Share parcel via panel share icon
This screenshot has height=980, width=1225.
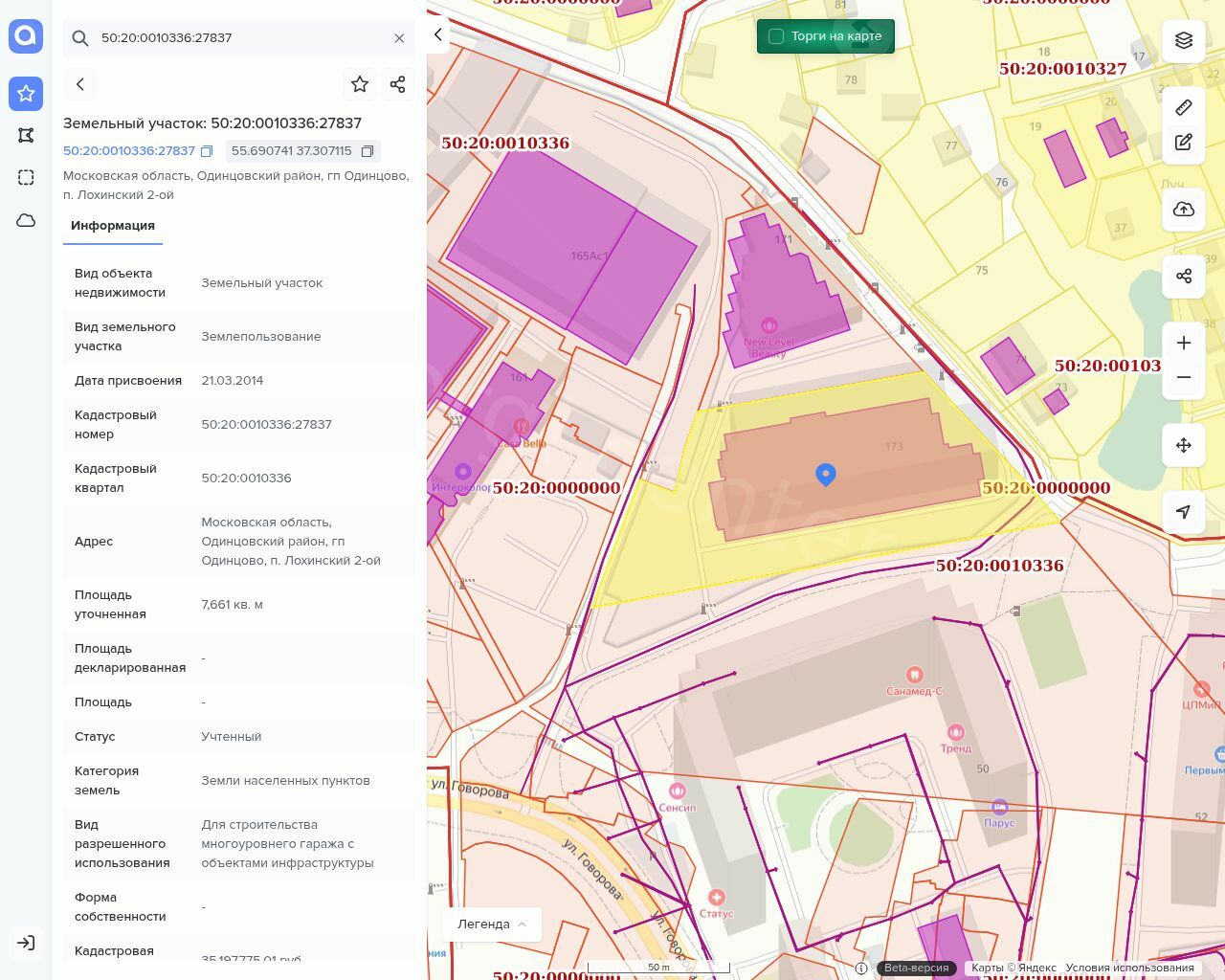click(398, 84)
